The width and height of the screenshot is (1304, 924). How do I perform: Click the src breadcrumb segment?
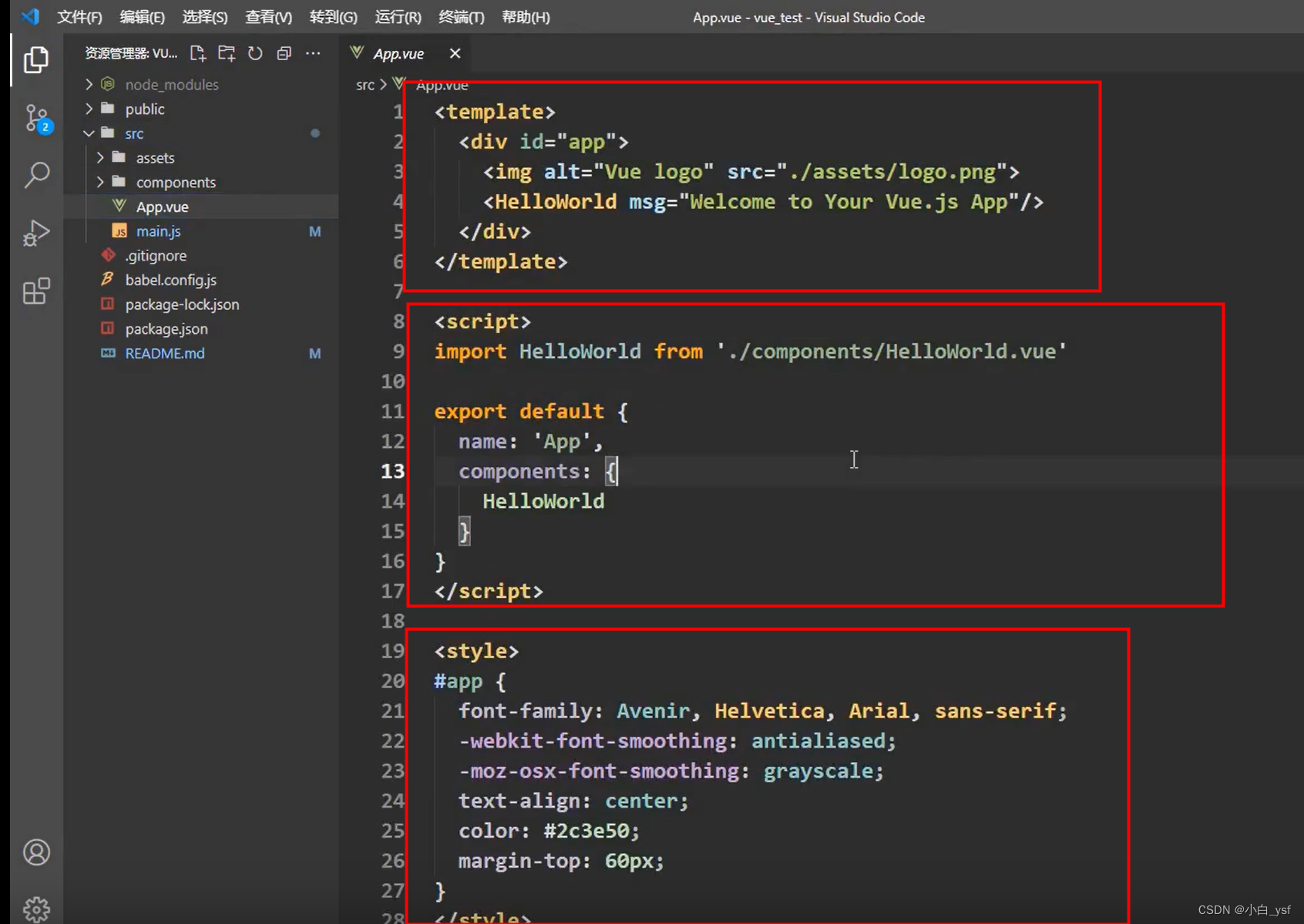coord(365,85)
